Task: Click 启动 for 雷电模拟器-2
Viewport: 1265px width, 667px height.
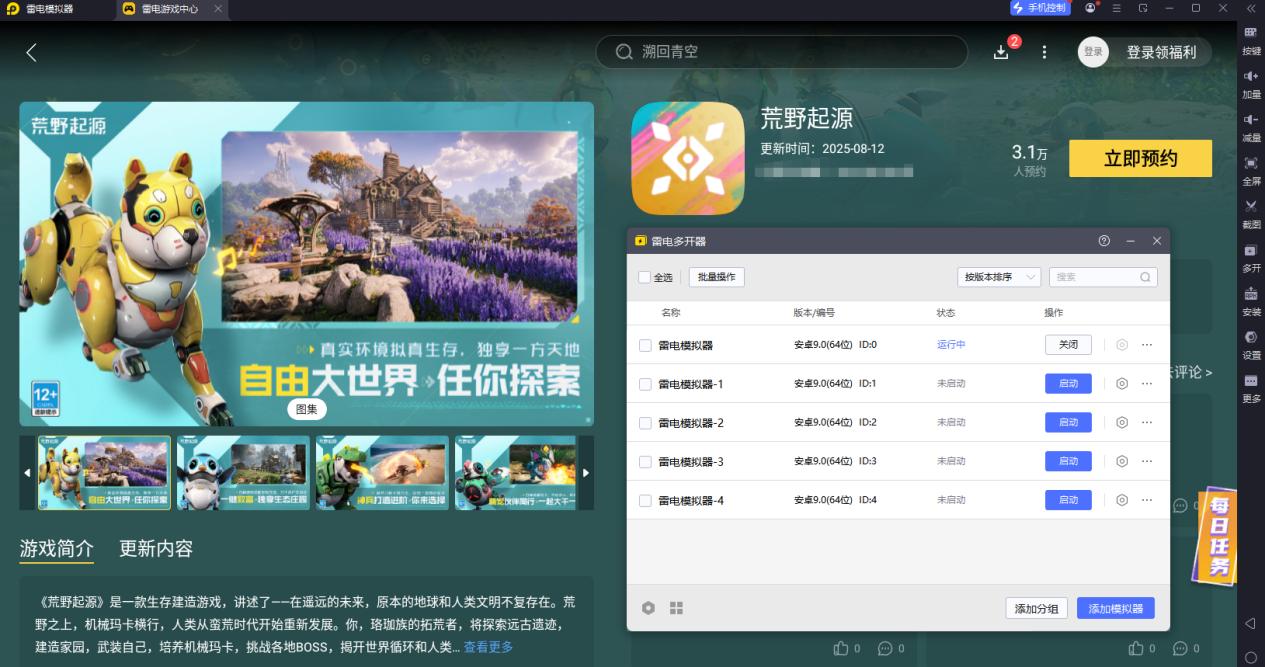Action: 1068,422
